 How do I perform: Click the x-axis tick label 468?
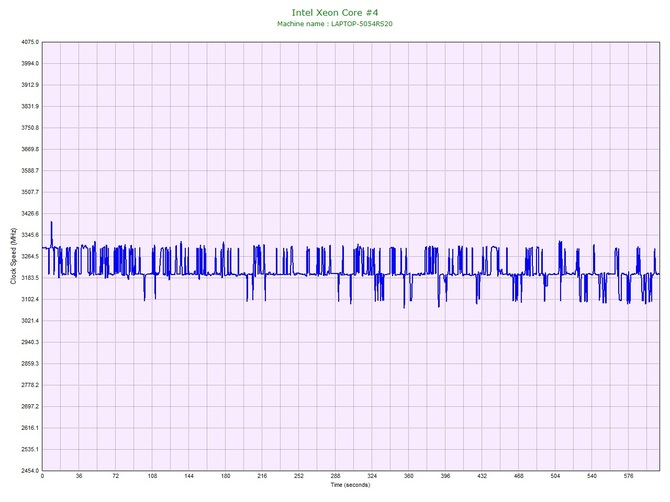tap(519, 476)
